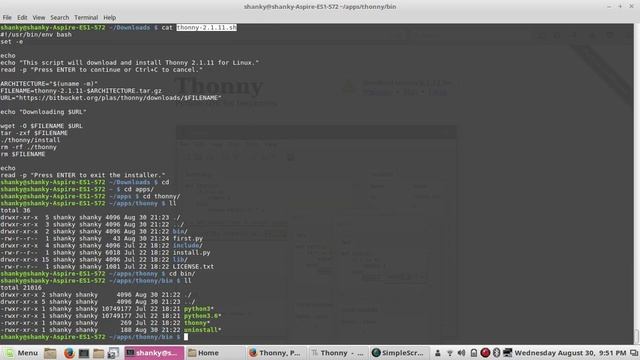Click the bitbucket.org URL line
The height and width of the screenshot is (360, 640).
pyautogui.click(x=111, y=98)
